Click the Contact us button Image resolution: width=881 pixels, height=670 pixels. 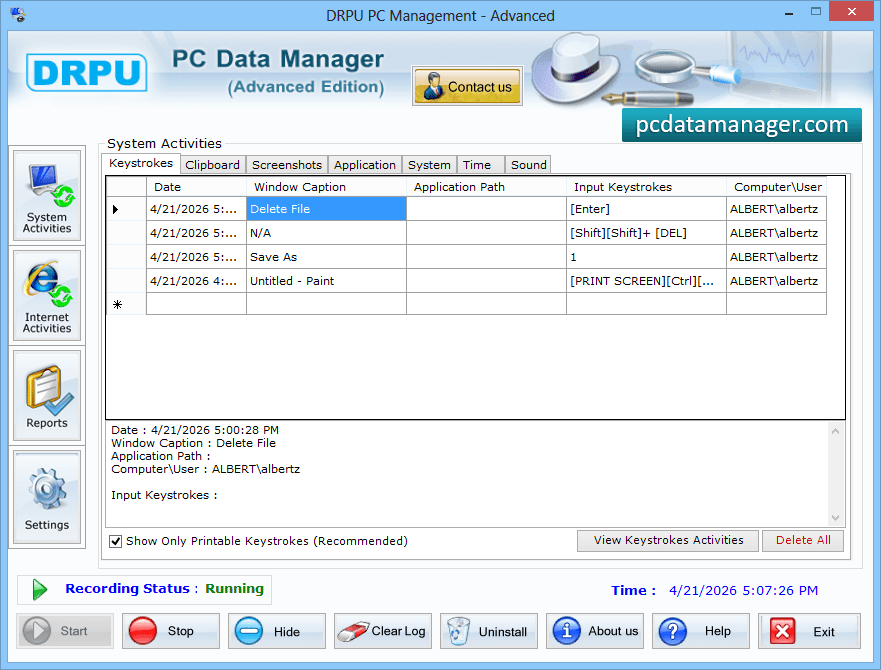coord(467,86)
